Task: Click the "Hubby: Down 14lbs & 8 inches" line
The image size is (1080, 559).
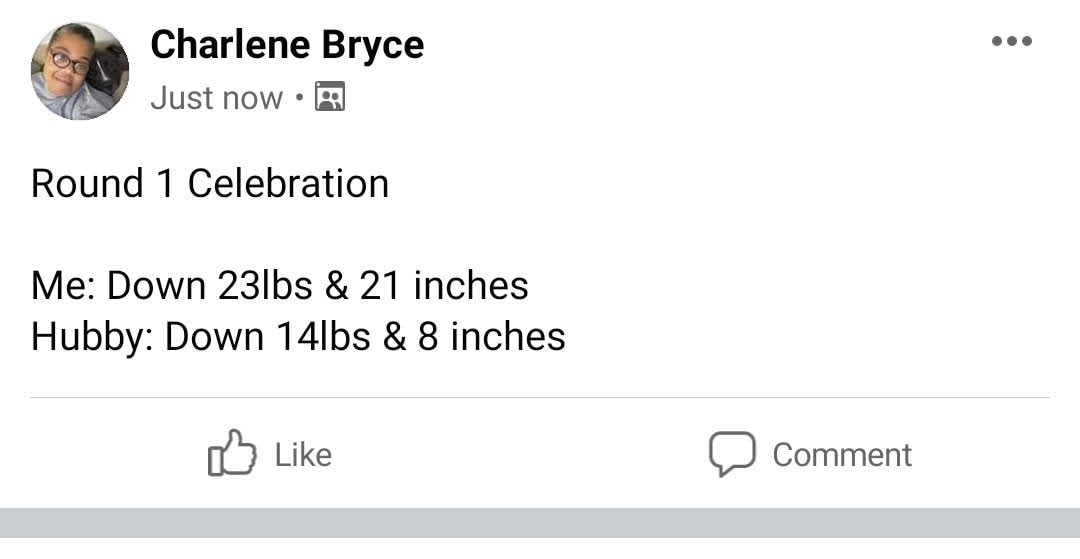Action: pyautogui.click(x=298, y=337)
